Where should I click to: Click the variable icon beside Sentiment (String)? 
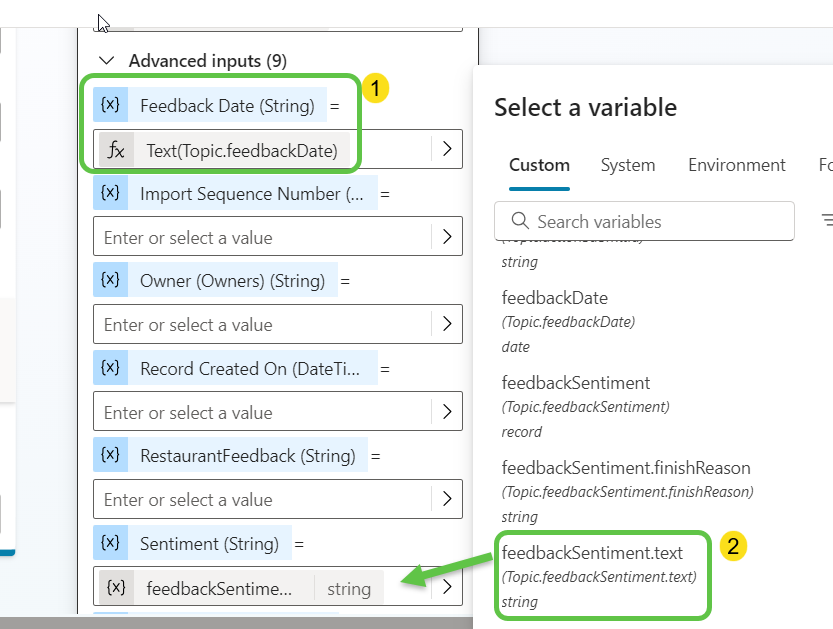click(x=111, y=543)
